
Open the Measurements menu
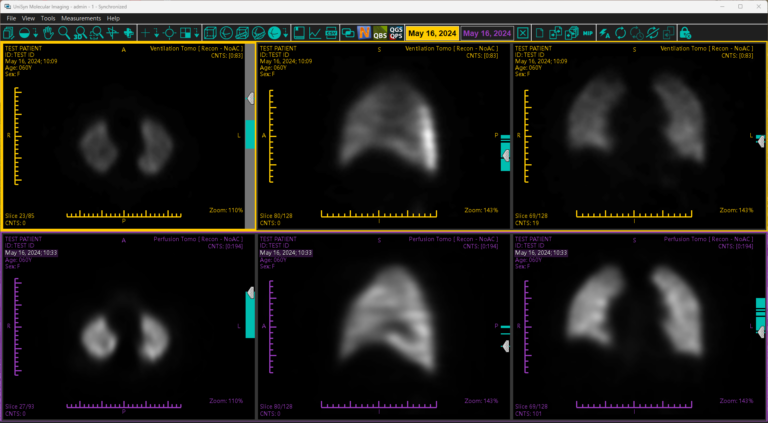point(81,18)
